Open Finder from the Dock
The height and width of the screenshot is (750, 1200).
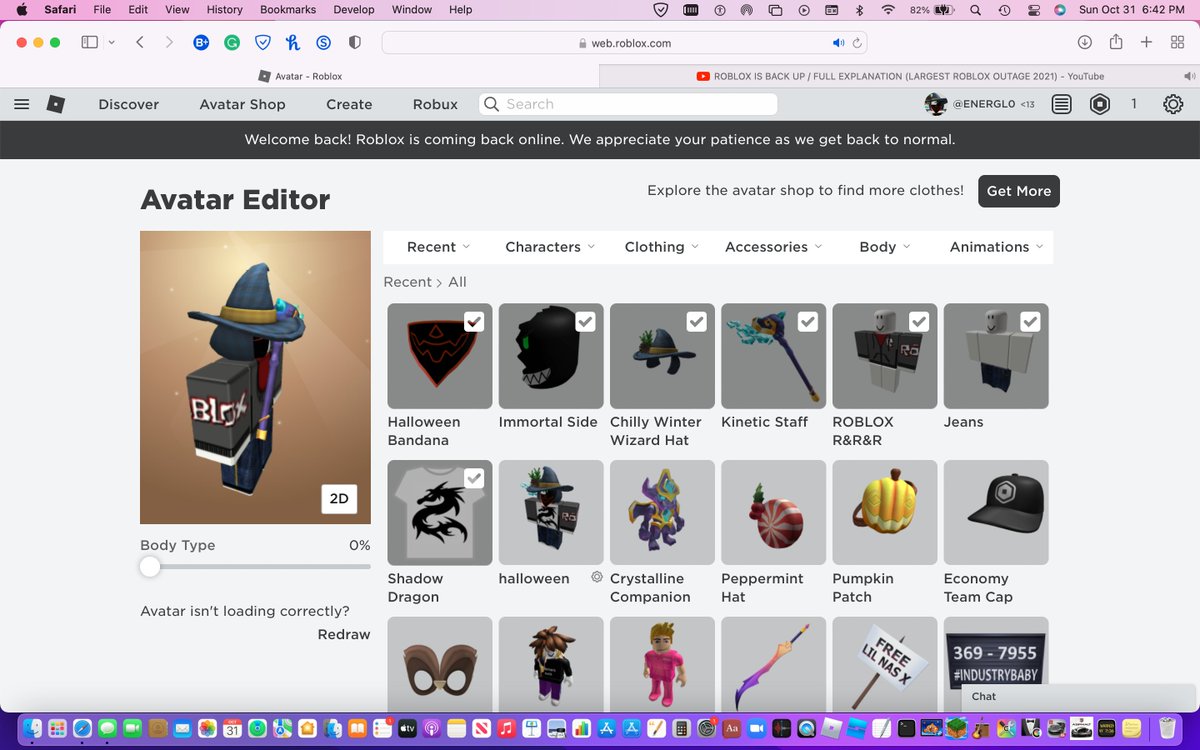pyautogui.click(x=32, y=728)
